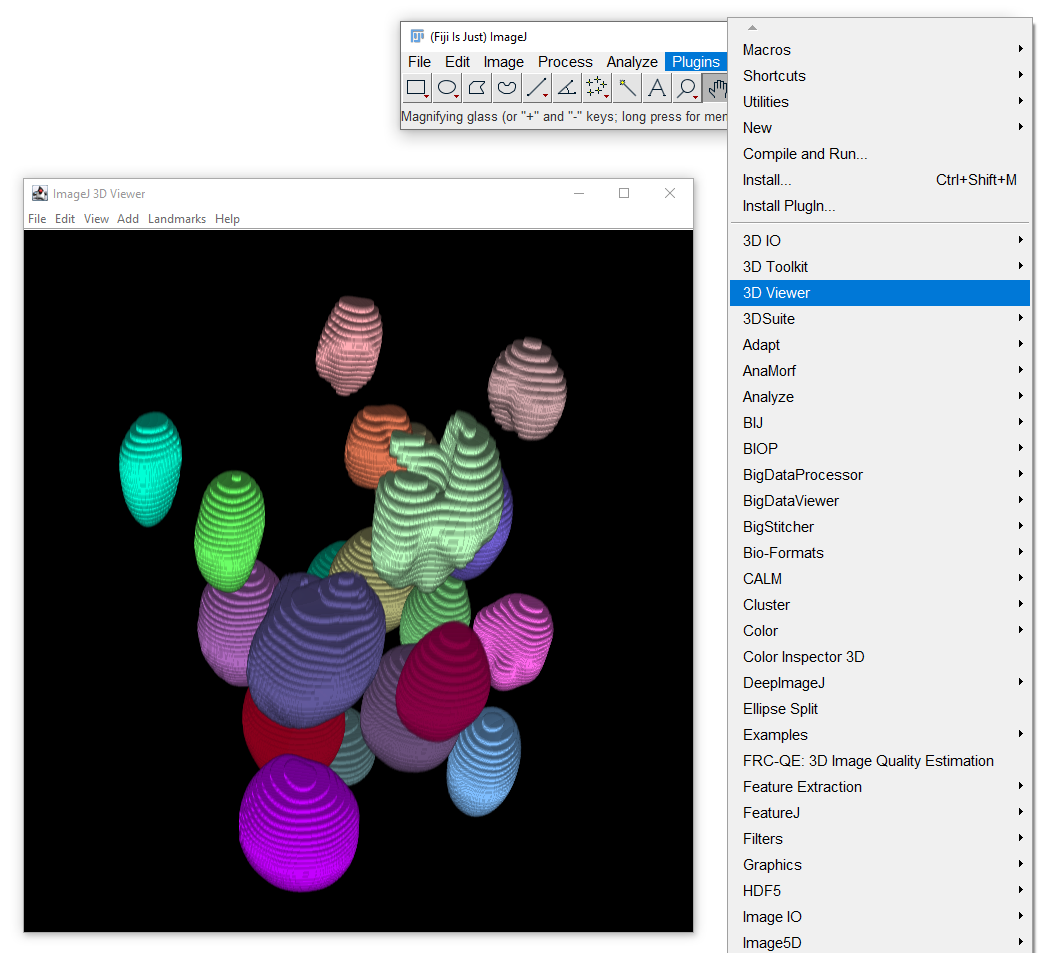The image size is (1056, 953).
Task: Expand the Macros submenu
Action: coord(880,50)
